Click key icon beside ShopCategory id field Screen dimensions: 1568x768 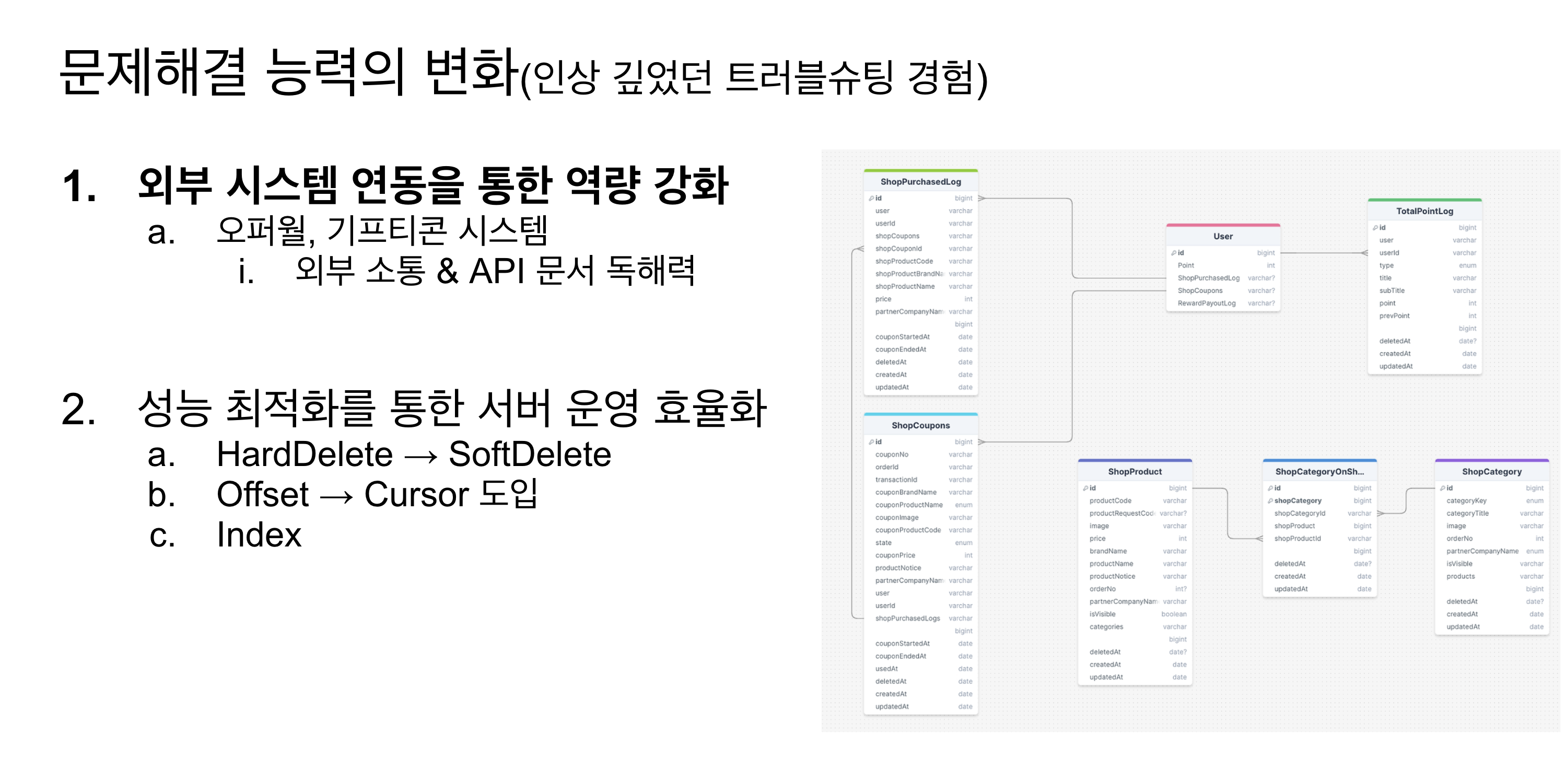(1443, 488)
